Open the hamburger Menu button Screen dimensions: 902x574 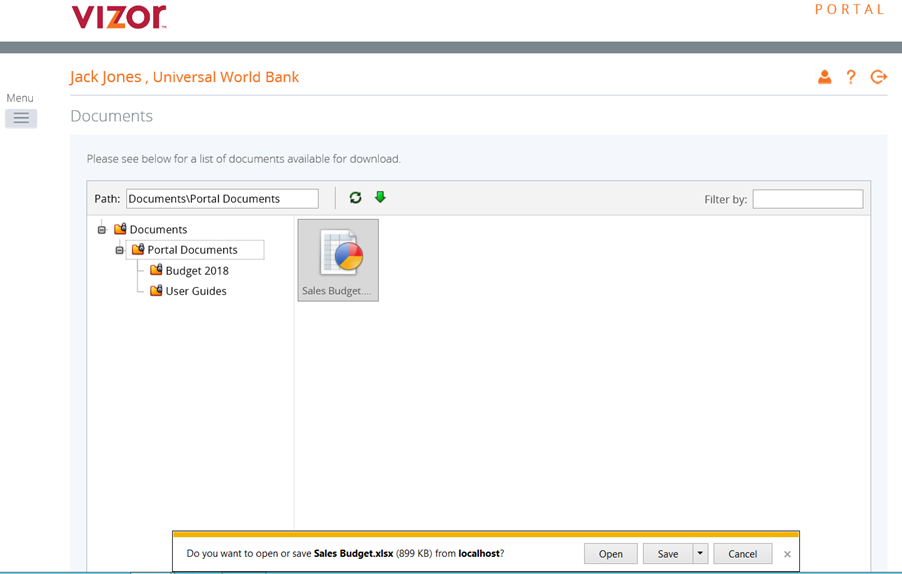[x=21, y=118]
